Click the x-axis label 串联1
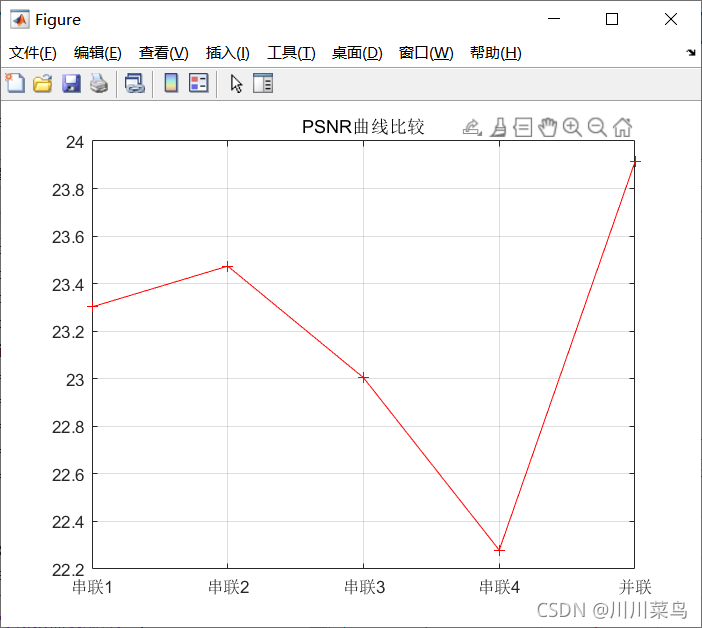 [92, 587]
